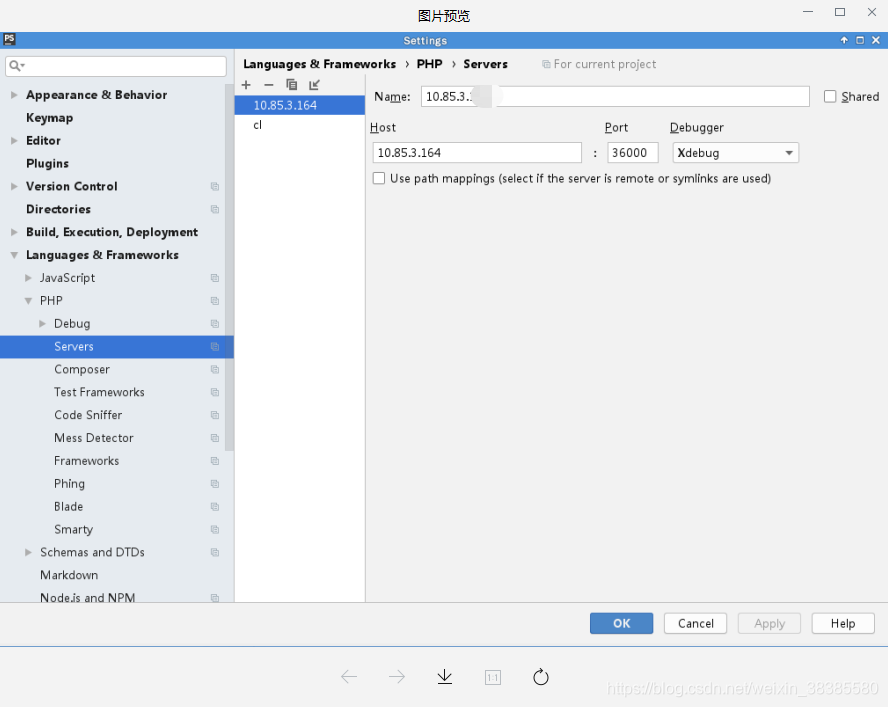
Task: Click project-level icon beside Phing
Action: point(215,484)
